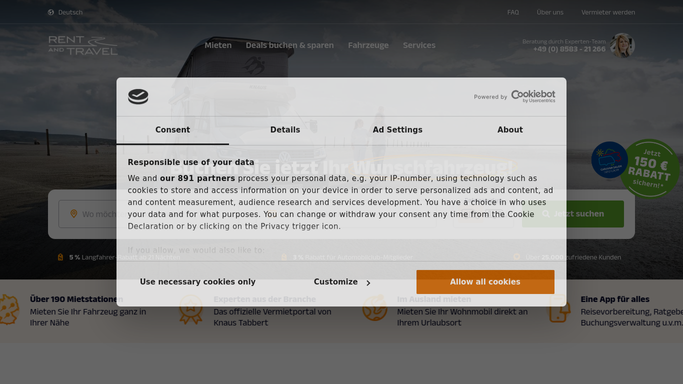Click the Rent and Travel logo

tap(83, 45)
